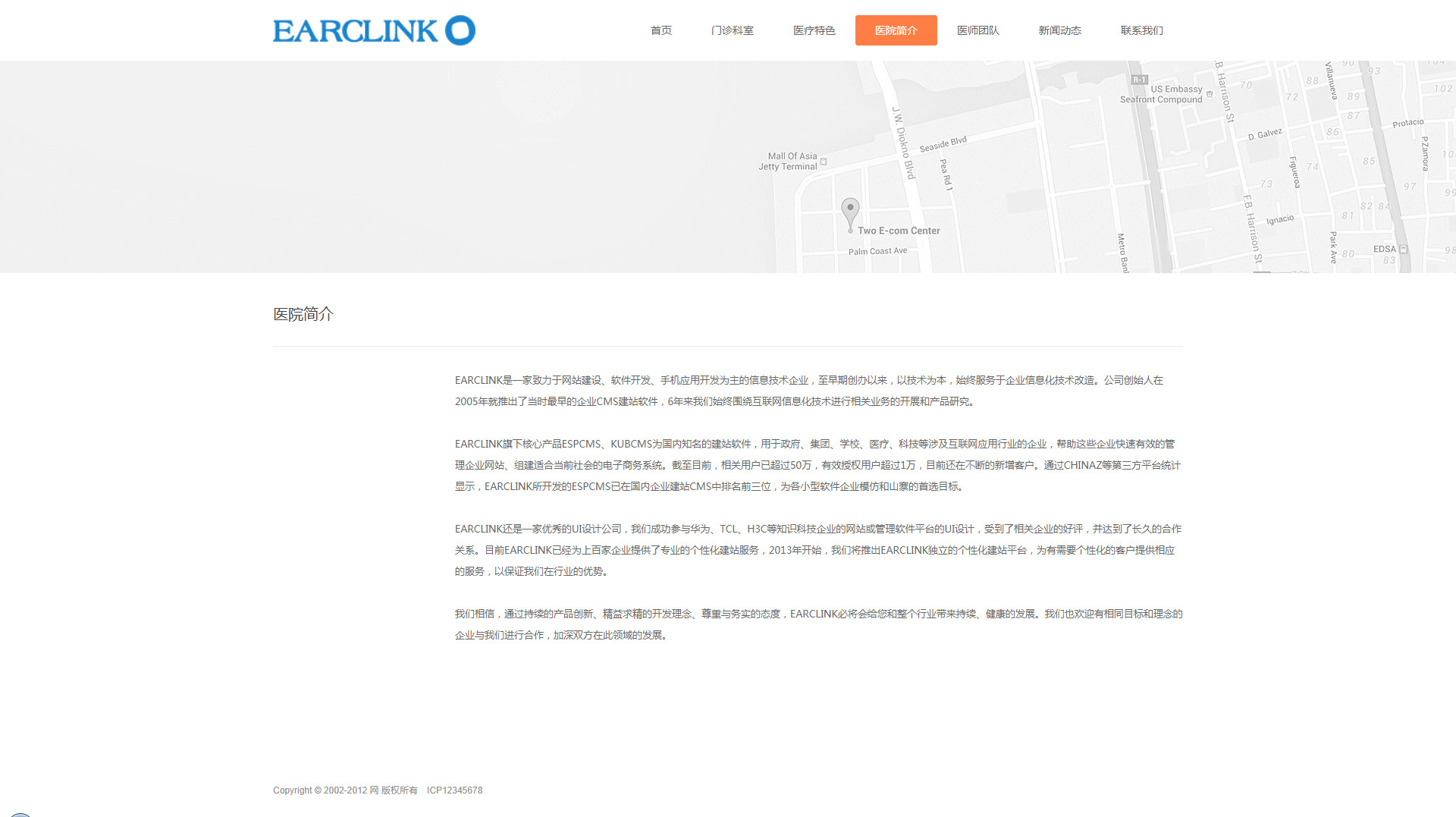Open the 新闻动态 news menu item
The image size is (1456, 817).
coord(1059,30)
